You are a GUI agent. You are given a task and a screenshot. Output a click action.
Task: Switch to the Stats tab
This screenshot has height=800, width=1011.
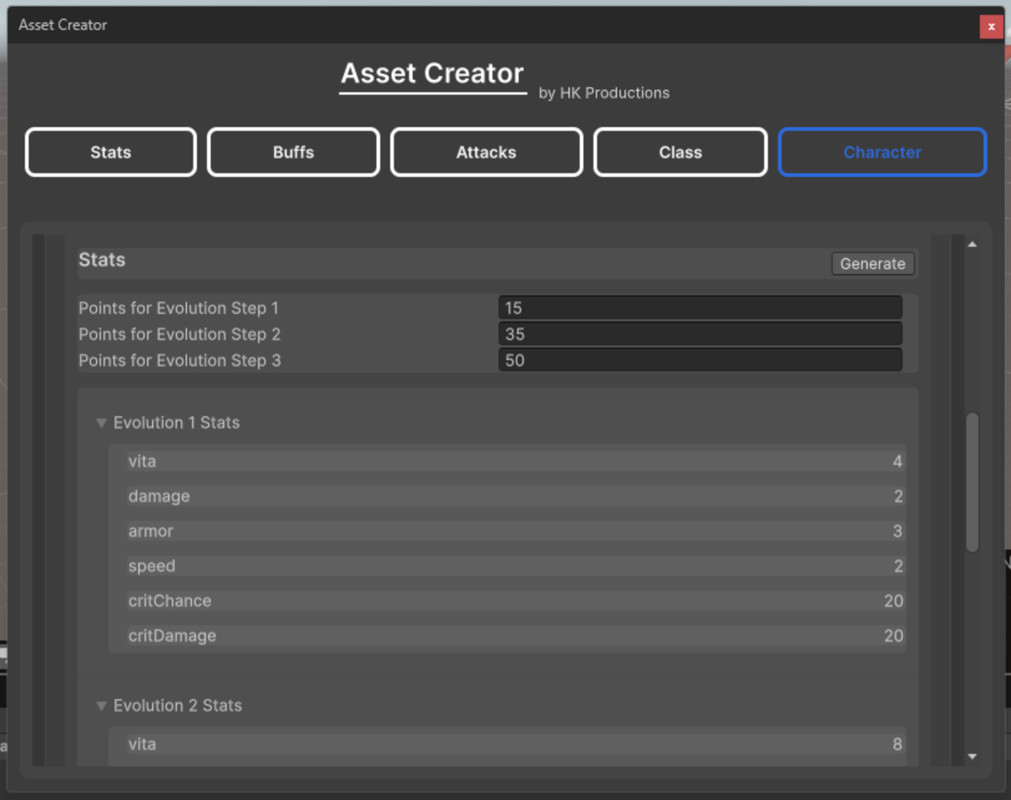[110, 152]
